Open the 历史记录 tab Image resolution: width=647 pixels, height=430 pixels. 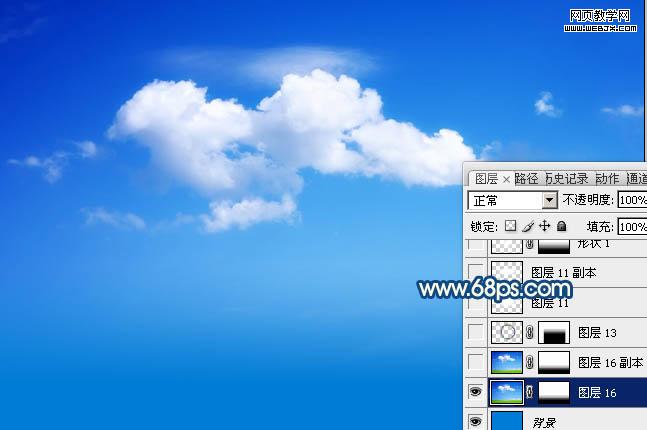567,179
